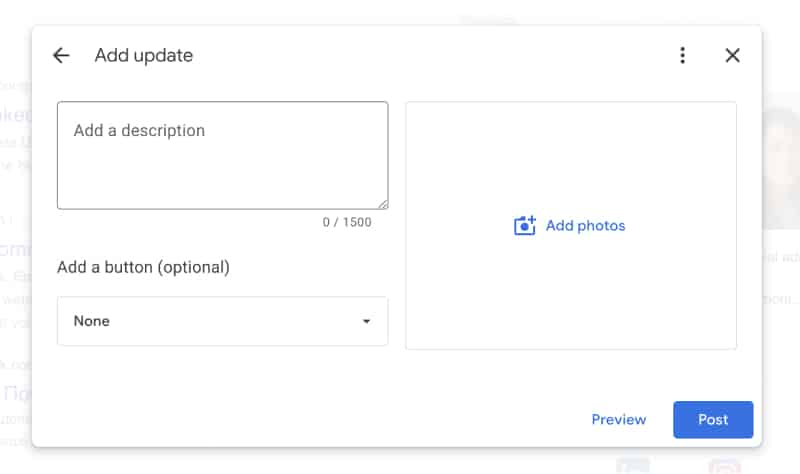
Task: Click the description box resize handle
Action: coord(383,204)
